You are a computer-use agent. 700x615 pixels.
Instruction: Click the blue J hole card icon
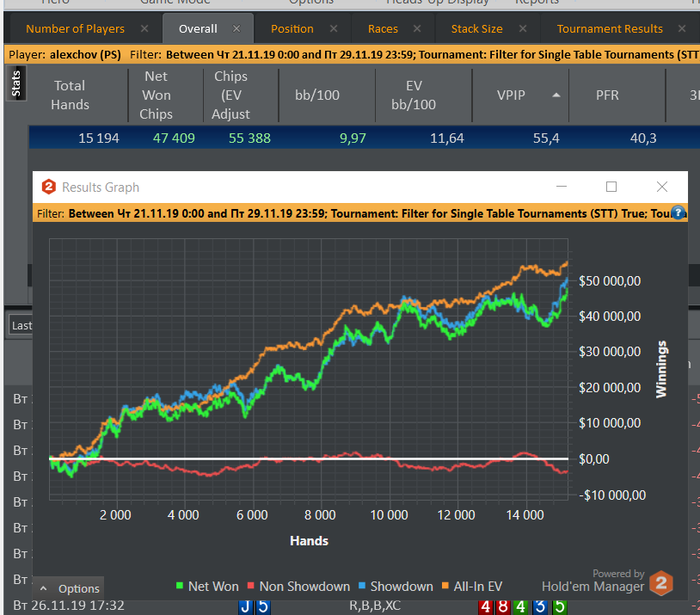(x=245, y=607)
